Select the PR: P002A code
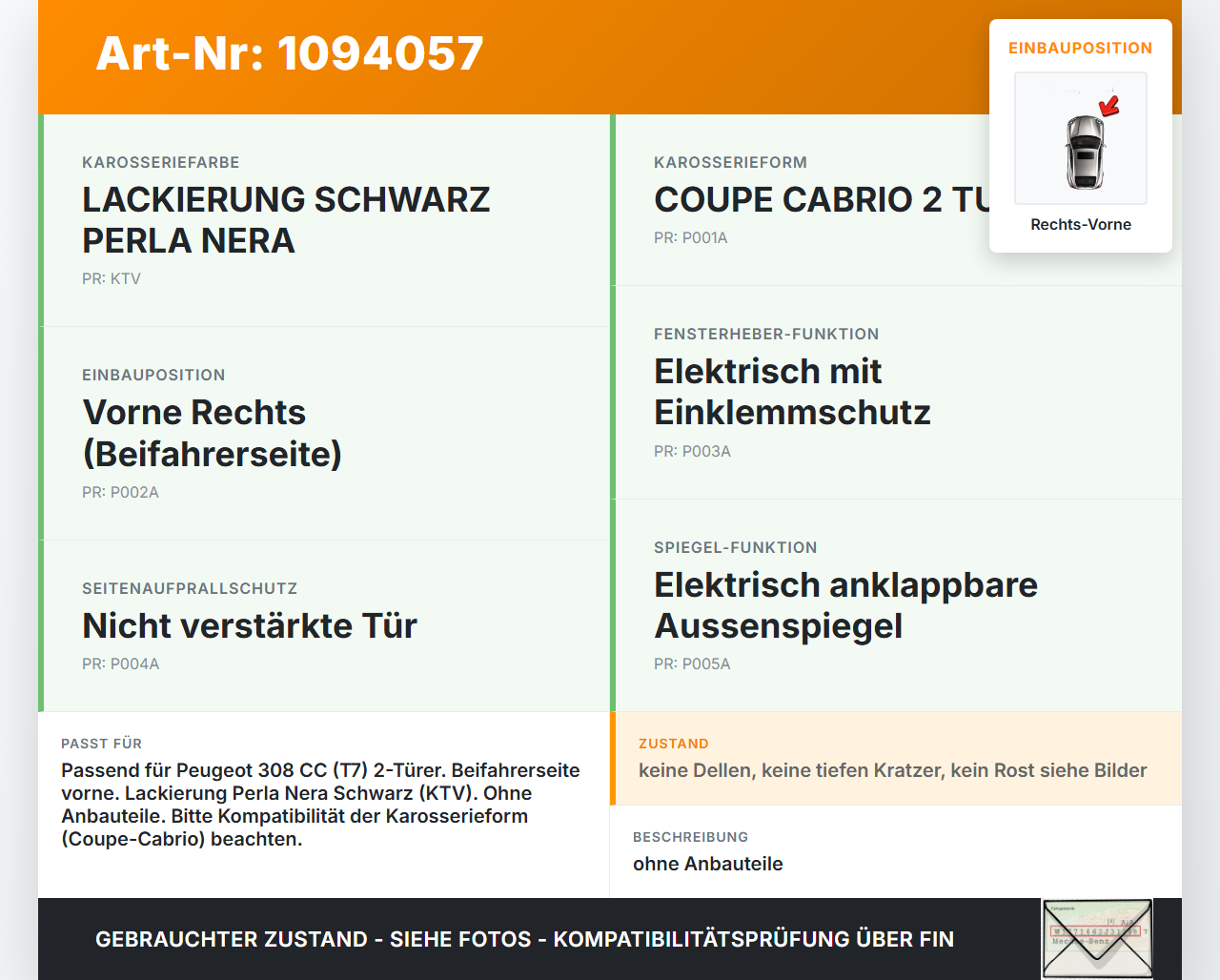Viewport: 1220px width, 980px height. point(120,493)
